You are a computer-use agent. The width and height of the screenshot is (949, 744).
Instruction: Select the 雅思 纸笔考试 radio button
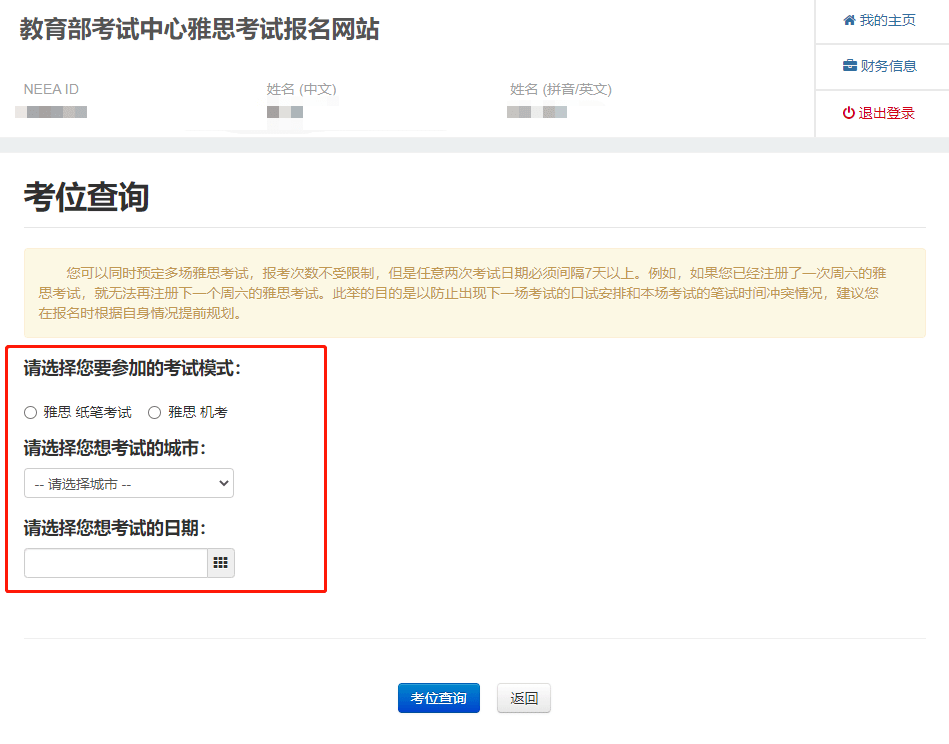click(x=31, y=413)
